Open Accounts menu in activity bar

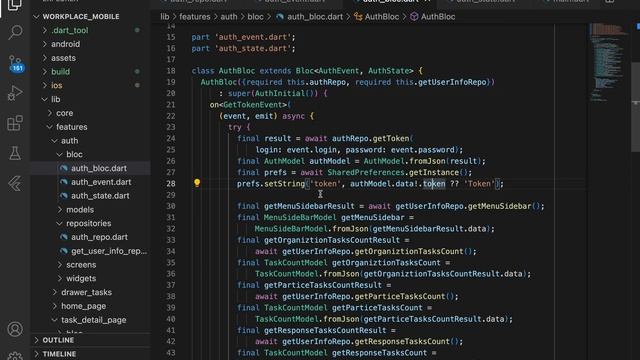point(15,329)
